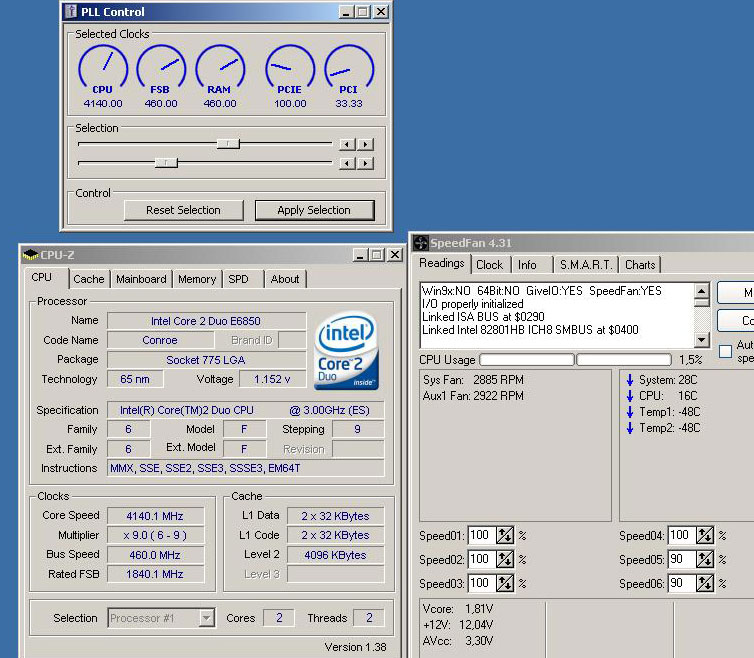
Task: Click the CPU clock gauge dial
Action: pyautogui.click(x=102, y=66)
